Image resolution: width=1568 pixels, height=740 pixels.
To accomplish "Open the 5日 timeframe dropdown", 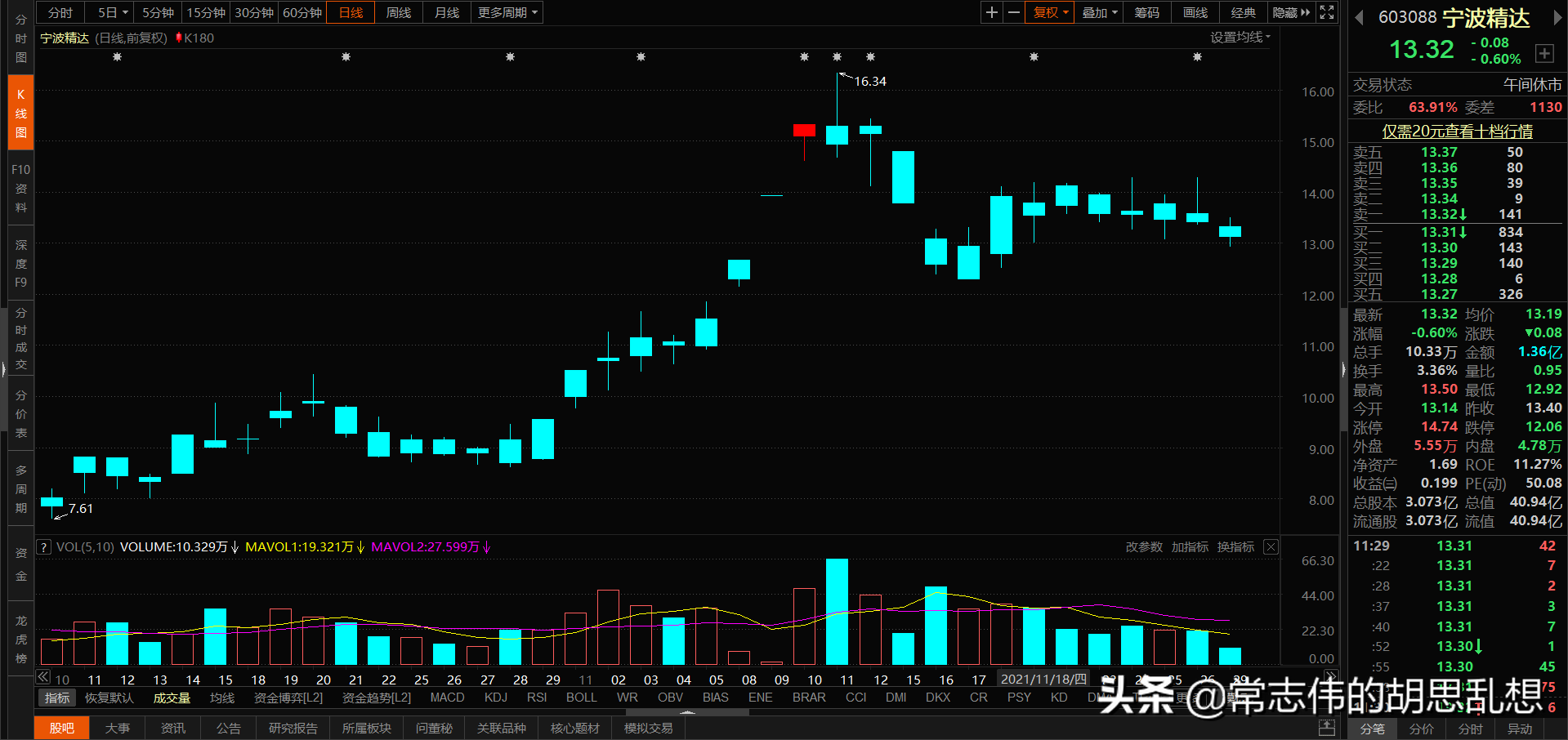I will [x=109, y=12].
